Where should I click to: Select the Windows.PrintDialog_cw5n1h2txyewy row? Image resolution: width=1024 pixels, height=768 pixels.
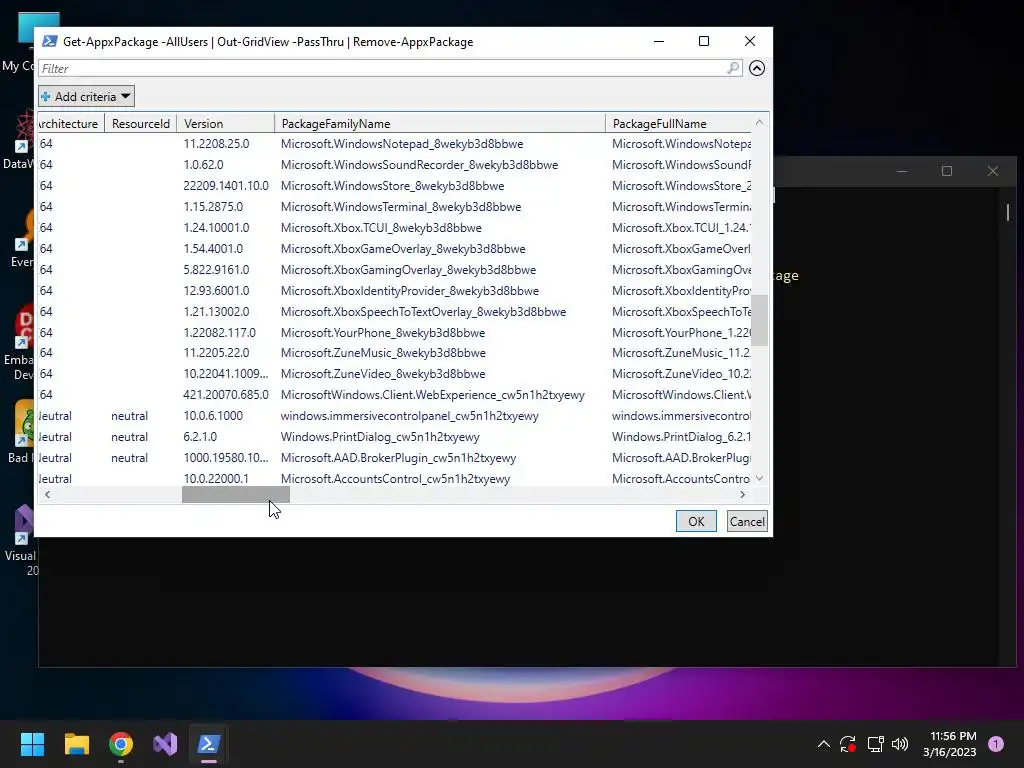tap(394, 436)
